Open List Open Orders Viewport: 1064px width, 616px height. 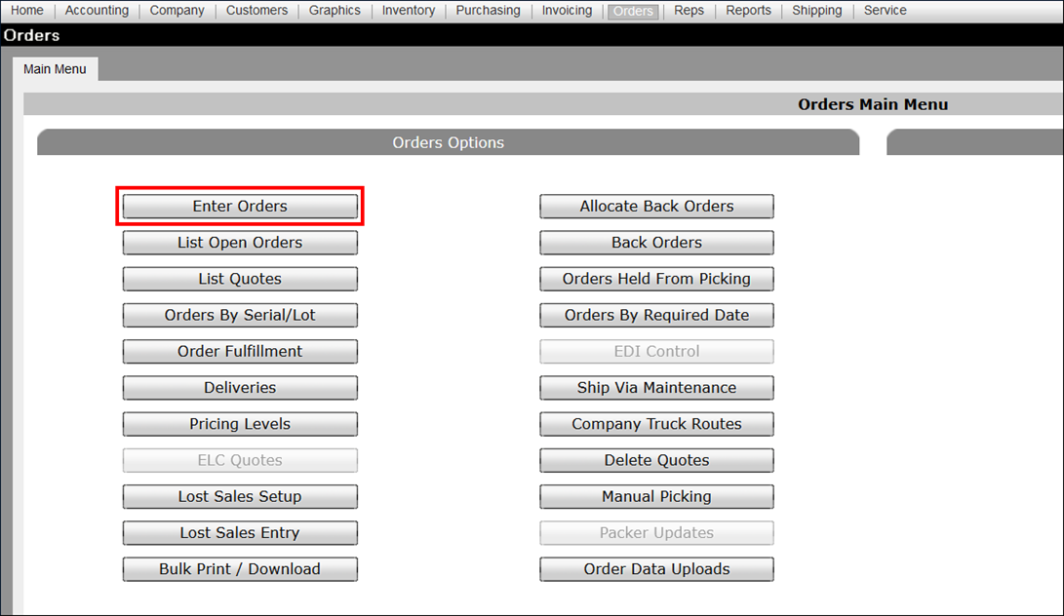(x=240, y=242)
